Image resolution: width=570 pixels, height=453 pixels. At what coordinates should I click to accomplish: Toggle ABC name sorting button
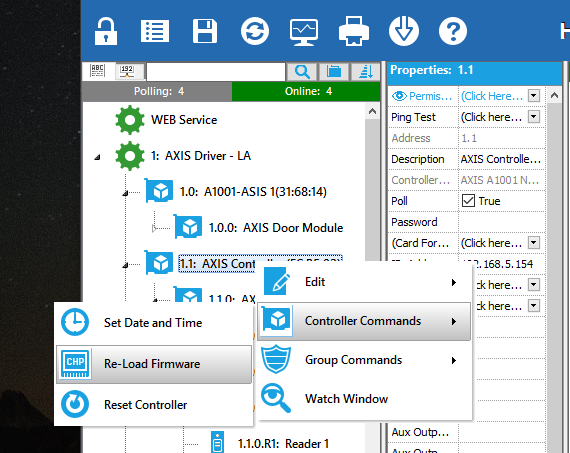(x=97, y=71)
